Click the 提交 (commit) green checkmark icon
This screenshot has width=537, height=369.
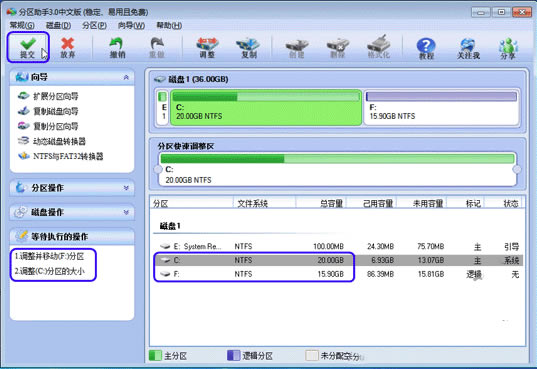click(x=28, y=44)
